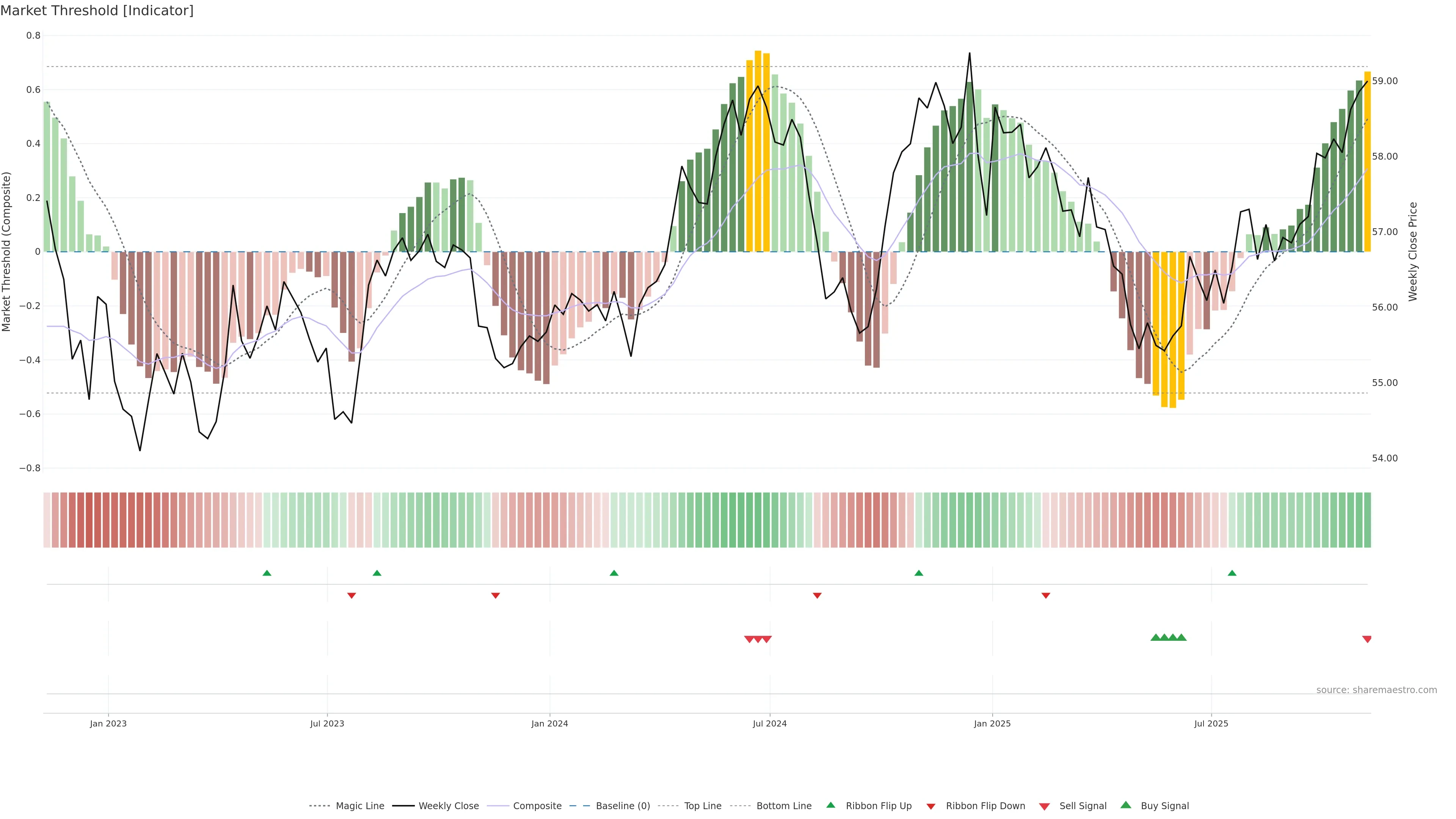
Task: Click the leftmost green Ribbon Flip Up marker
Action: 267,573
